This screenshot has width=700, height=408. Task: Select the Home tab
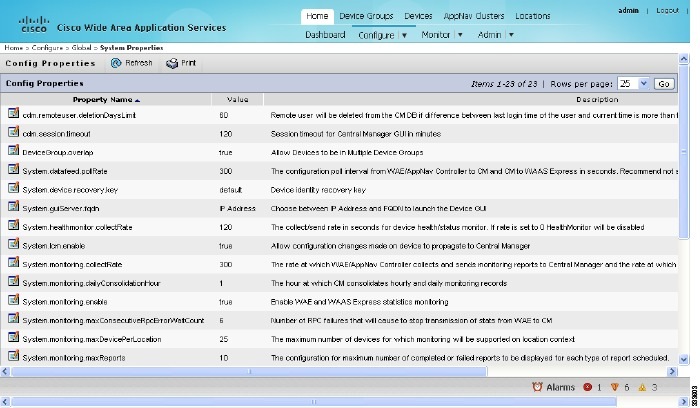317,16
